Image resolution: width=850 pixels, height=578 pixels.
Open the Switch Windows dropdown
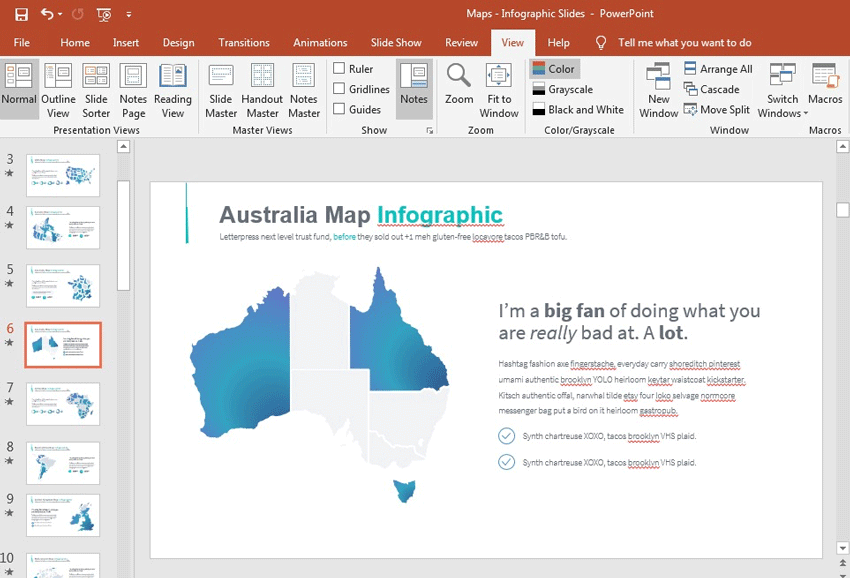[x=781, y=90]
